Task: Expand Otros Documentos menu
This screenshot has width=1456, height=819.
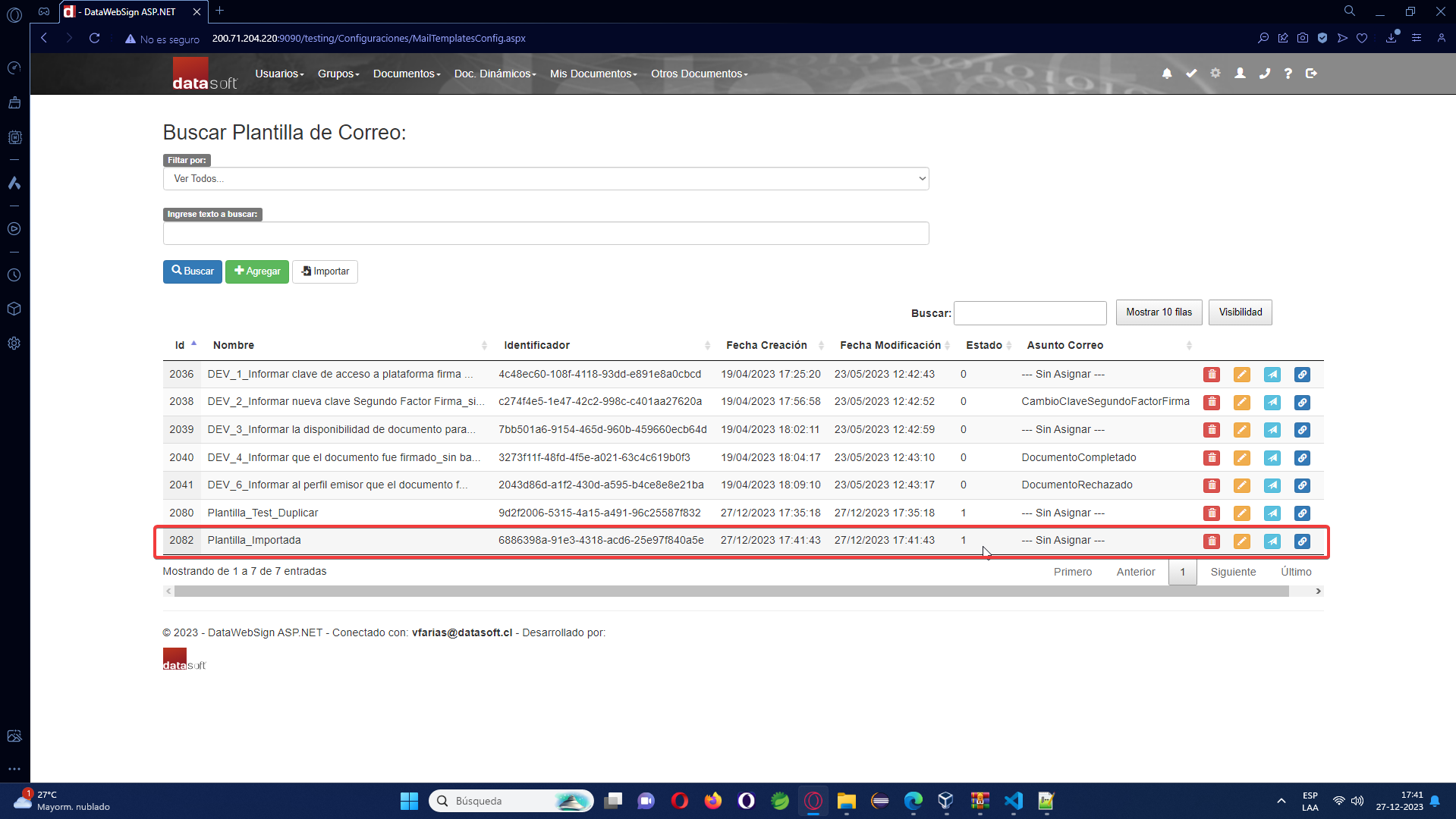Action: tap(699, 74)
